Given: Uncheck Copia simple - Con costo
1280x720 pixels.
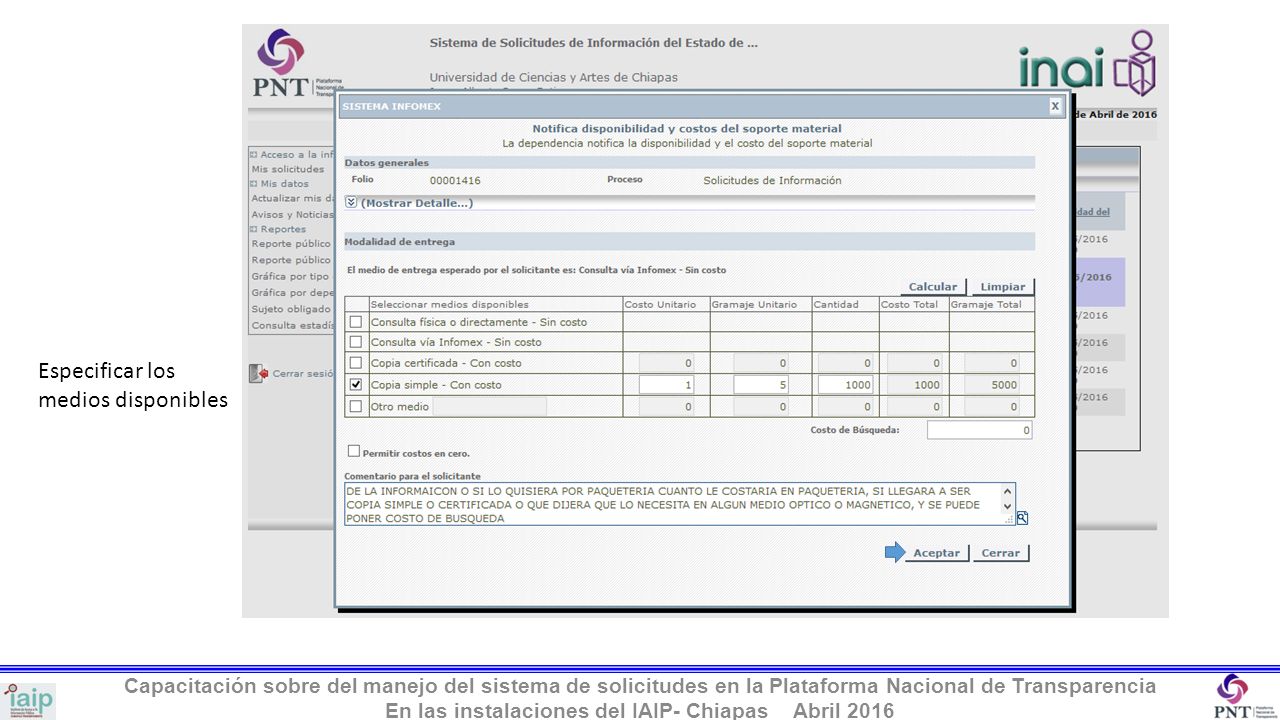Looking at the screenshot, I should coord(356,384).
